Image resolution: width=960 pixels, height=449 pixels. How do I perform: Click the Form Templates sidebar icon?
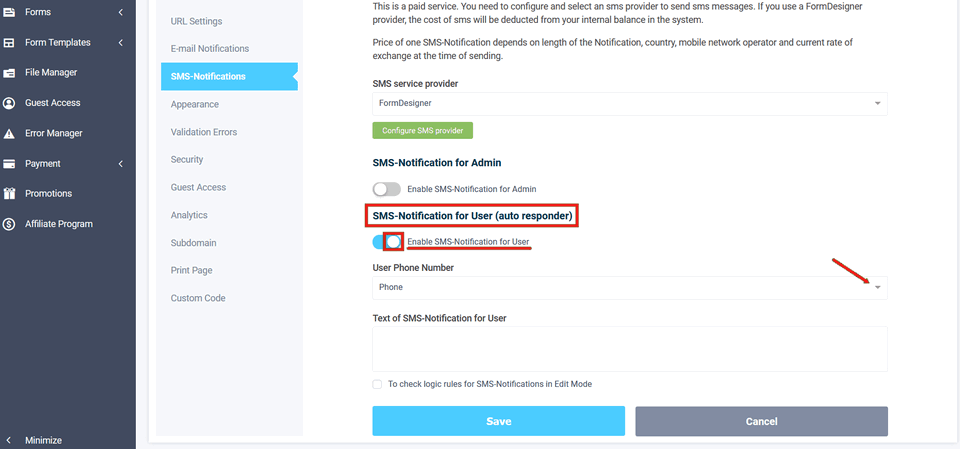[x=9, y=43]
